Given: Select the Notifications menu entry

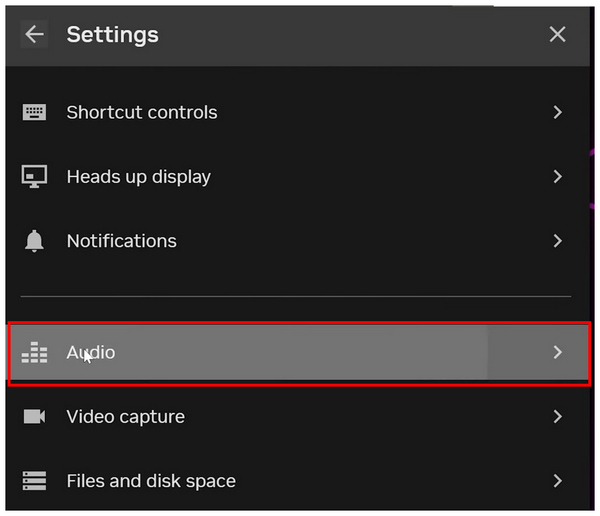Looking at the screenshot, I should pos(121,241).
